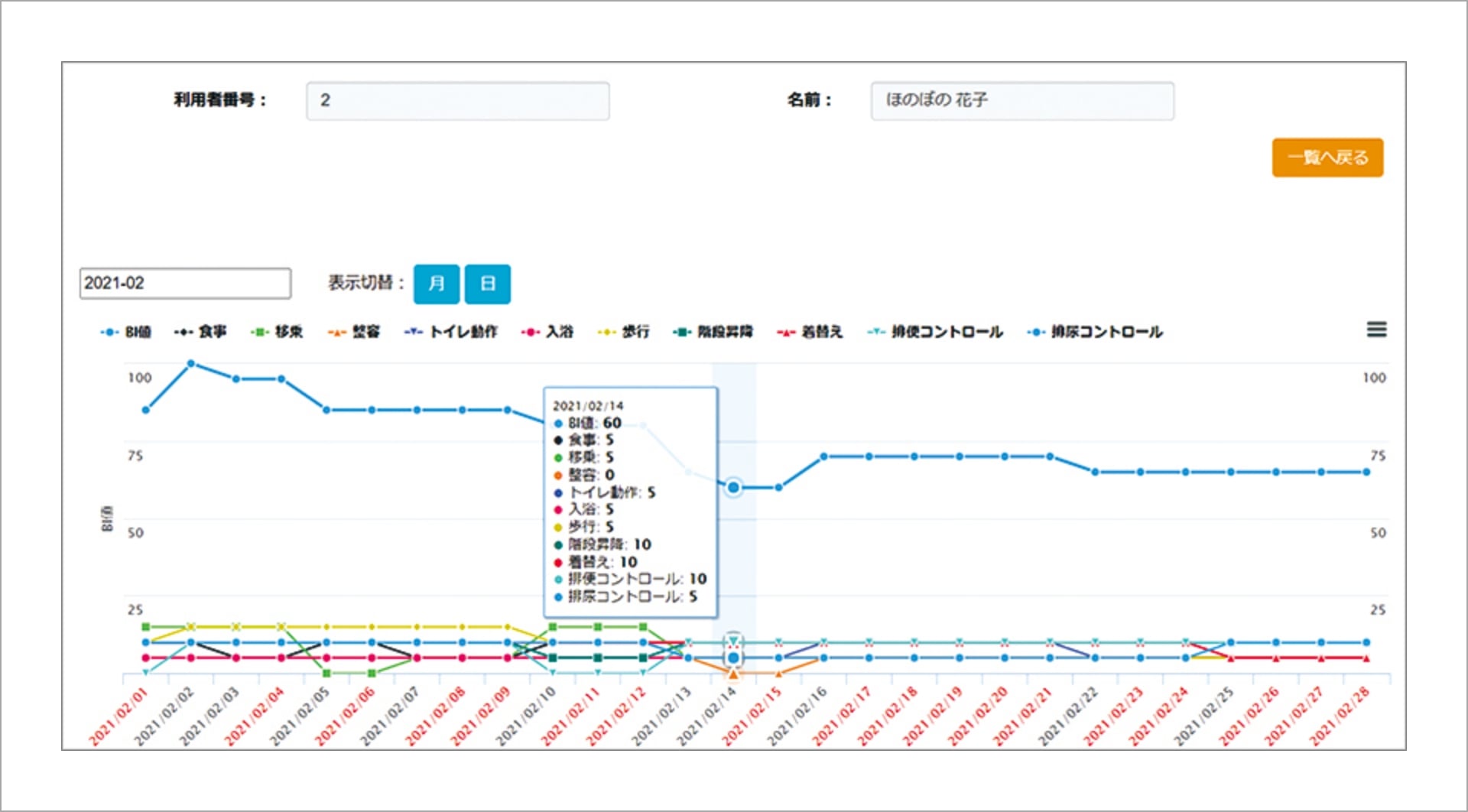This screenshot has width=1468, height=812.
Task: Hide 排便コントロール series via legend
Action: click(936, 332)
